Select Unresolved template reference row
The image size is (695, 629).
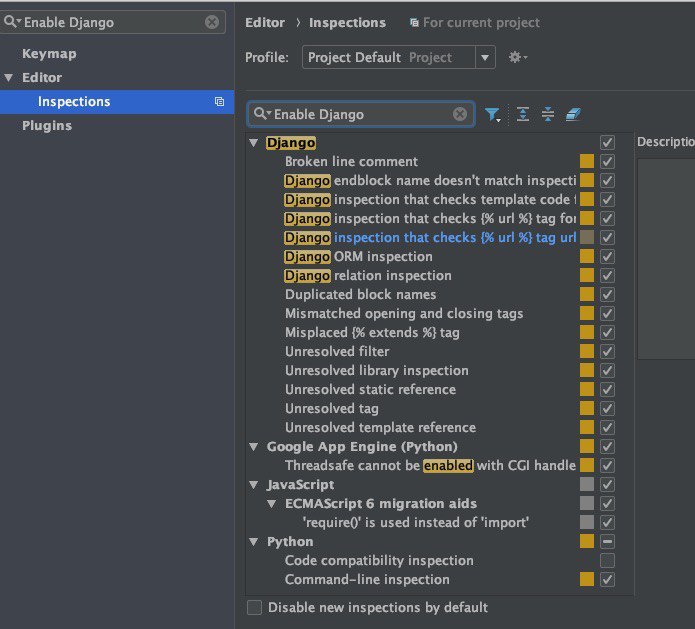380,427
